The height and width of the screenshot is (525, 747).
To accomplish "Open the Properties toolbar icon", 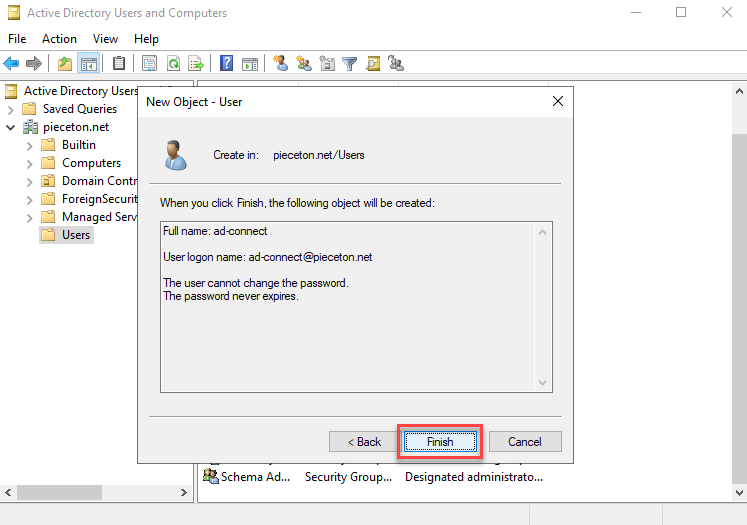I will coord(149,63).
